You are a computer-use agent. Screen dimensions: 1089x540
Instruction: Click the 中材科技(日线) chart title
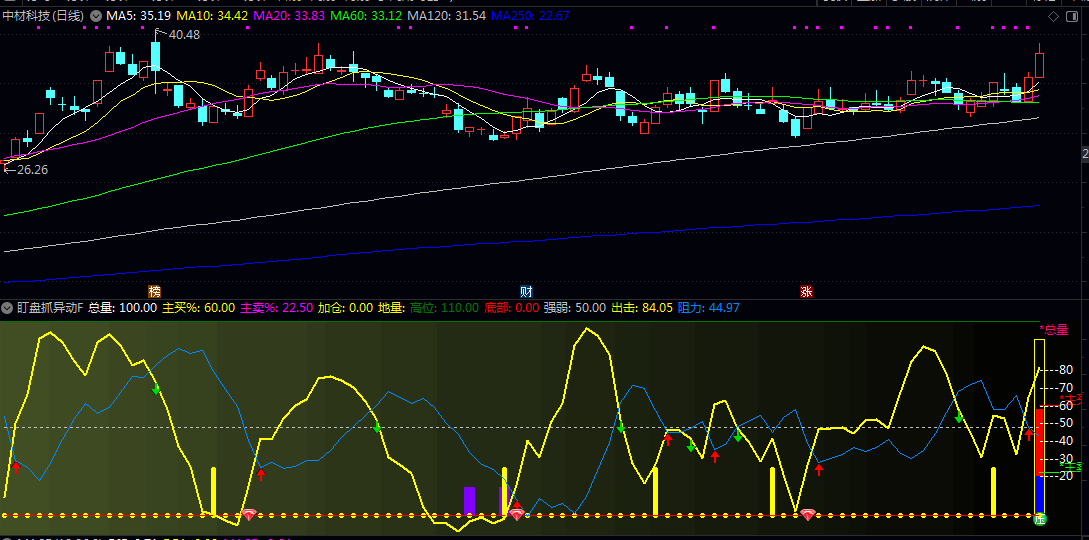44,16
